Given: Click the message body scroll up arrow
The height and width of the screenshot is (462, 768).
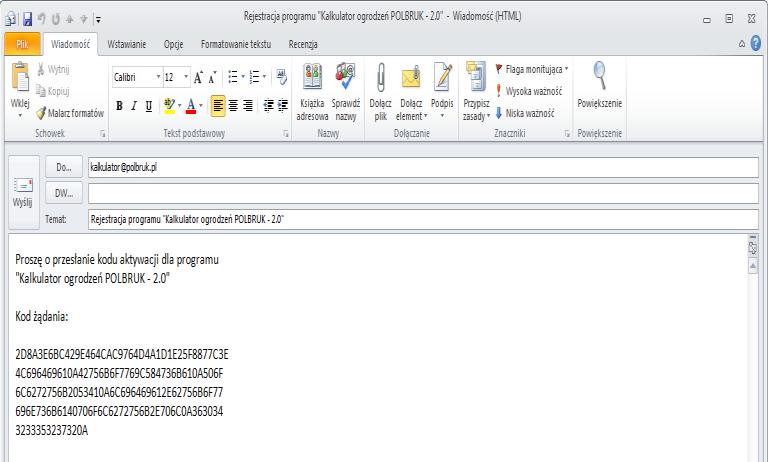Looking at the screenshot, I should (x=753, y=266).
